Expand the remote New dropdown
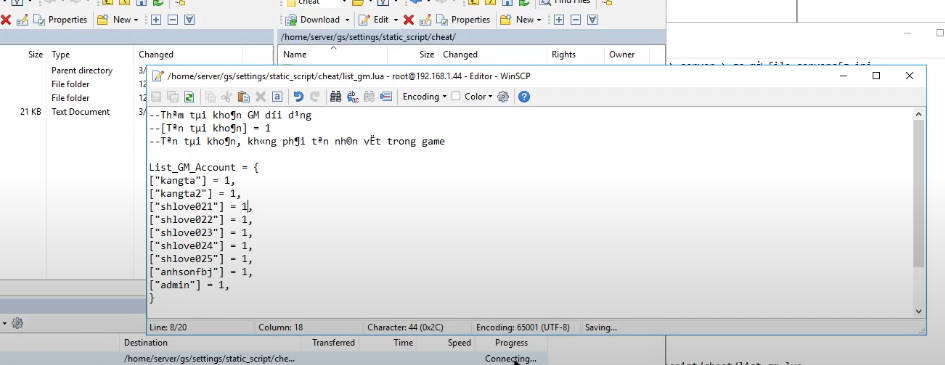Screen dimensions: 945x365 tap(520, 20)
